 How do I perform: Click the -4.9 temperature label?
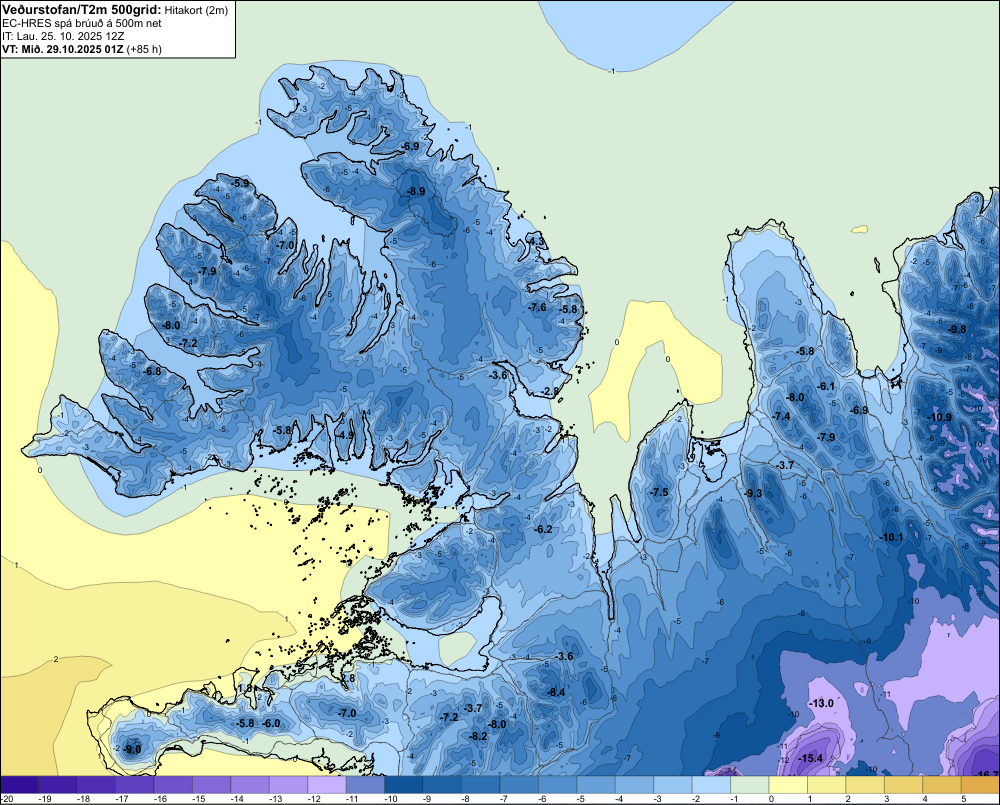click(345, 434)
